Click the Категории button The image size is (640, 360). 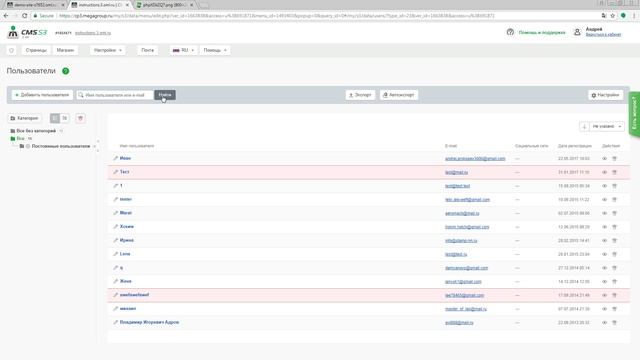coord(24,118)
